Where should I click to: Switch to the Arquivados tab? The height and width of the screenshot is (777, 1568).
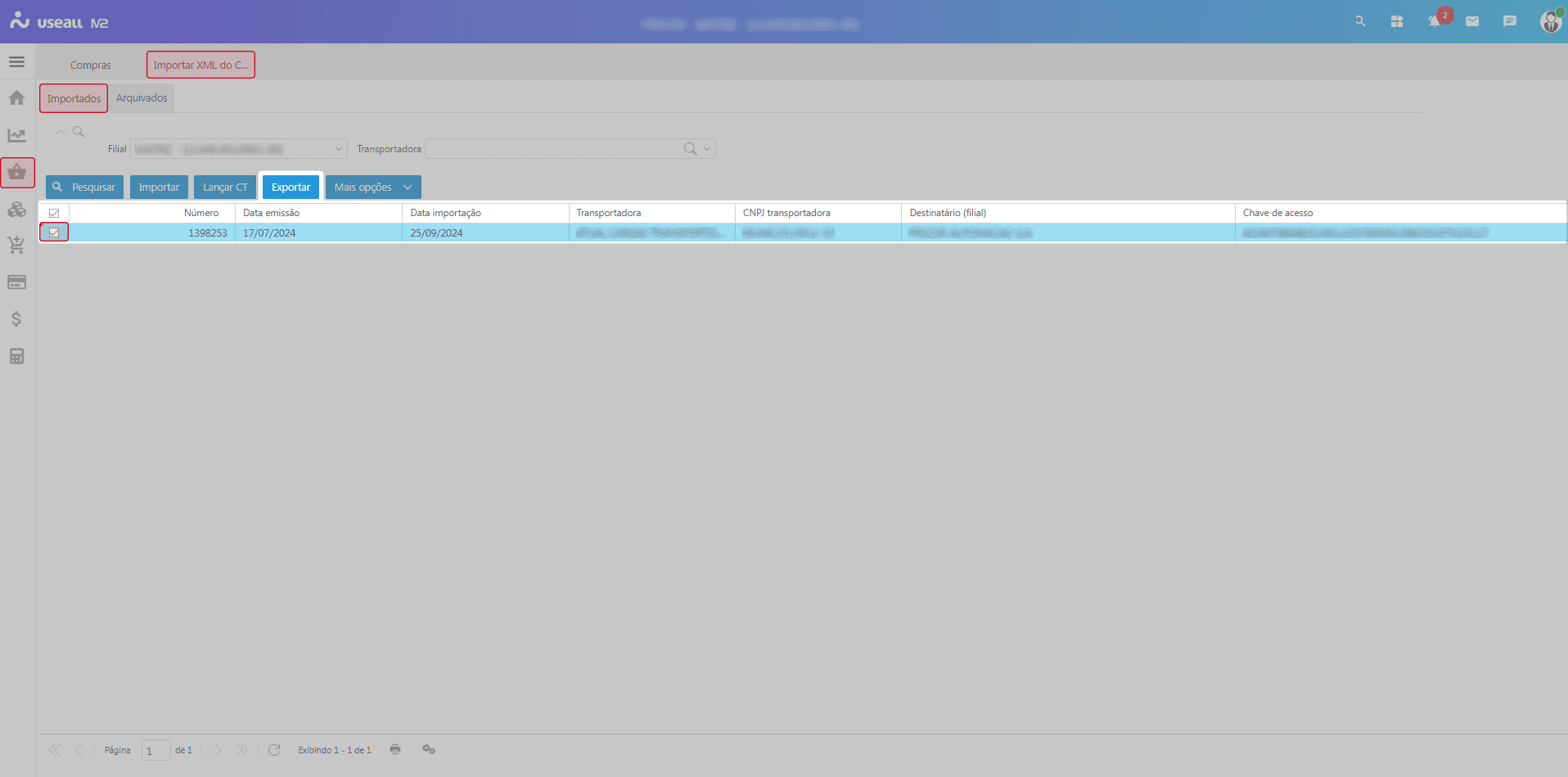pos(142,98)
